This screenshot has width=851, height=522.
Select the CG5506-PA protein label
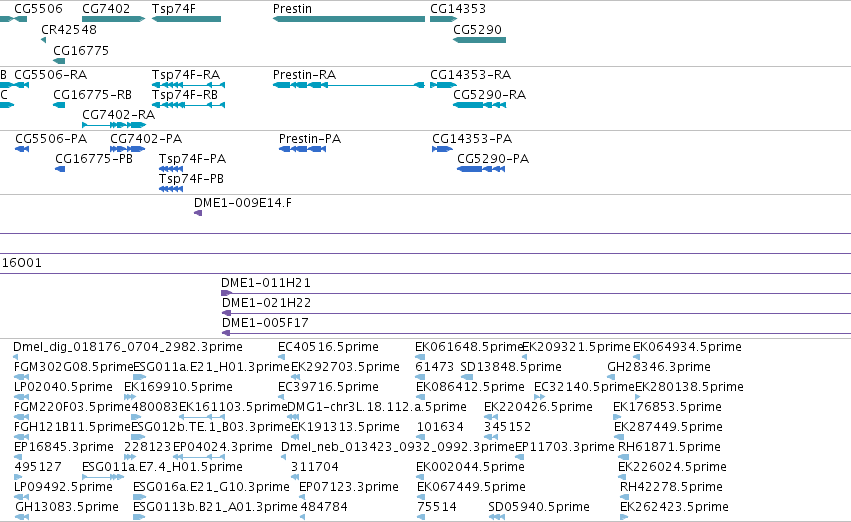(x=51, y=139)
